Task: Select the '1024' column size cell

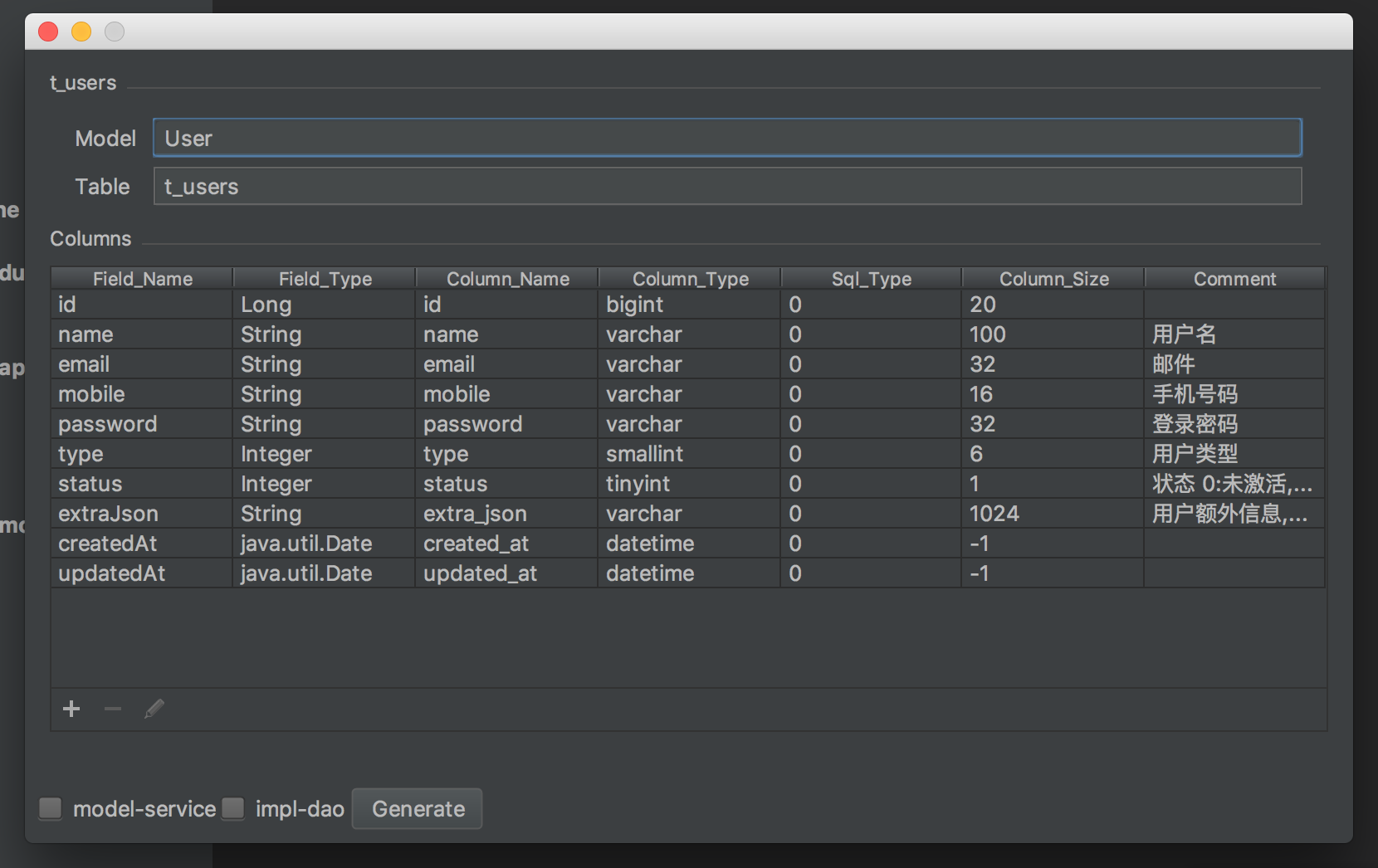Action: (x=1053, y=514)
